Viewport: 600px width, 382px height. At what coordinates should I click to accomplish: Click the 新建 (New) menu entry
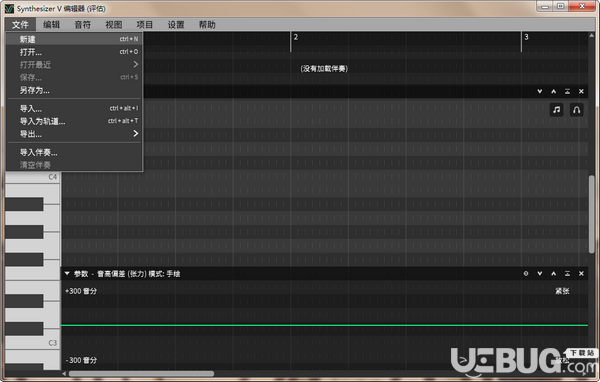[74, 39]
